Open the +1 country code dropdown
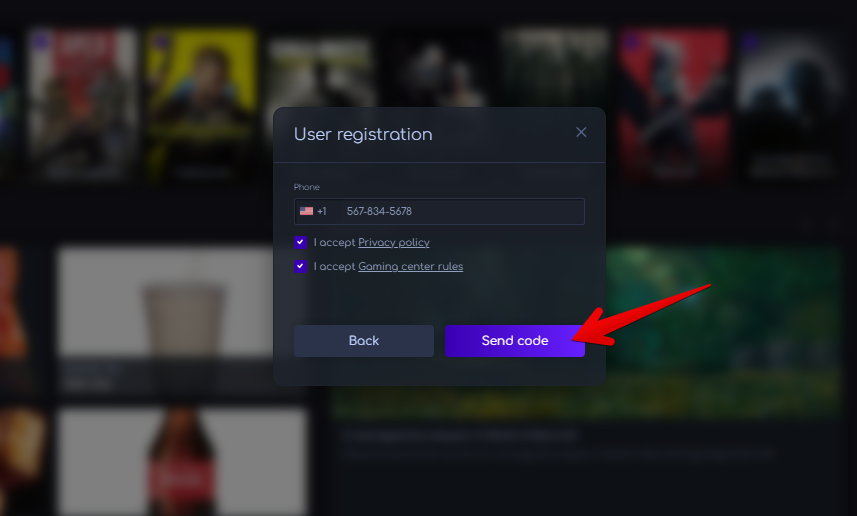The height and width of the screenshot is (516, 857). point(322,212)
